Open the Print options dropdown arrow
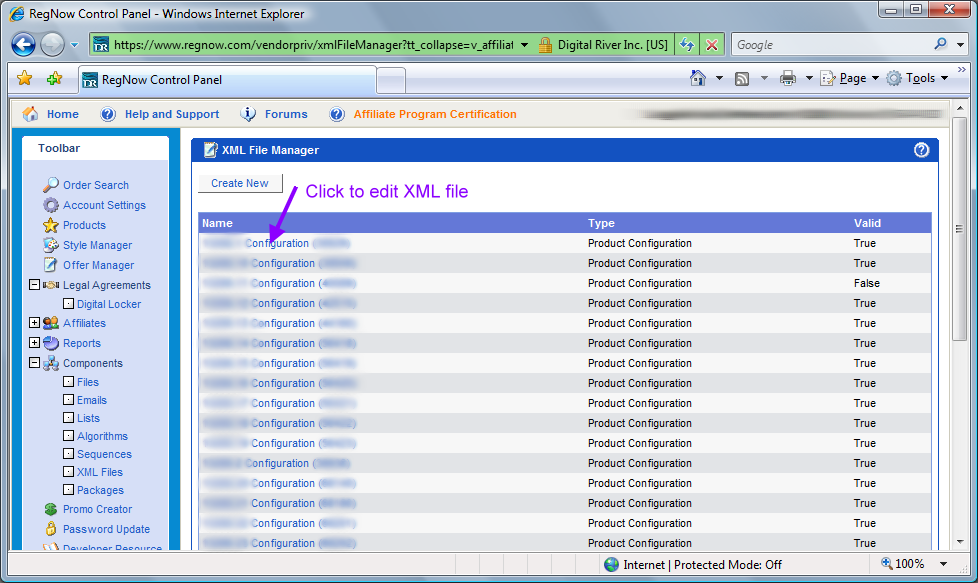 809,79
